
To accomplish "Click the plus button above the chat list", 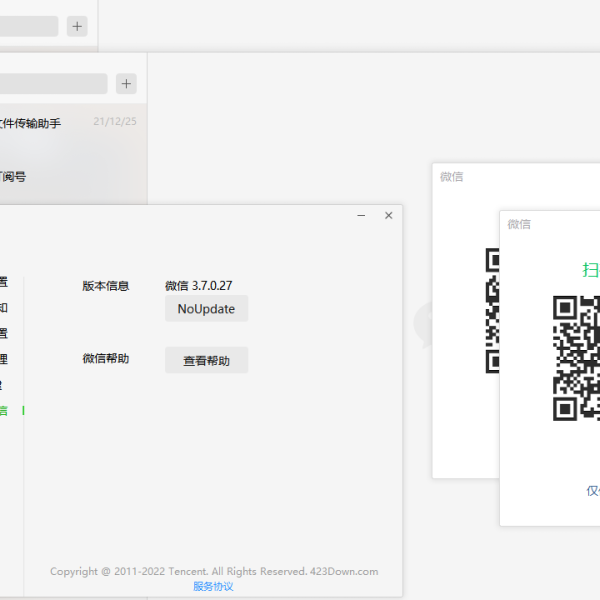I will pos(126,83).
